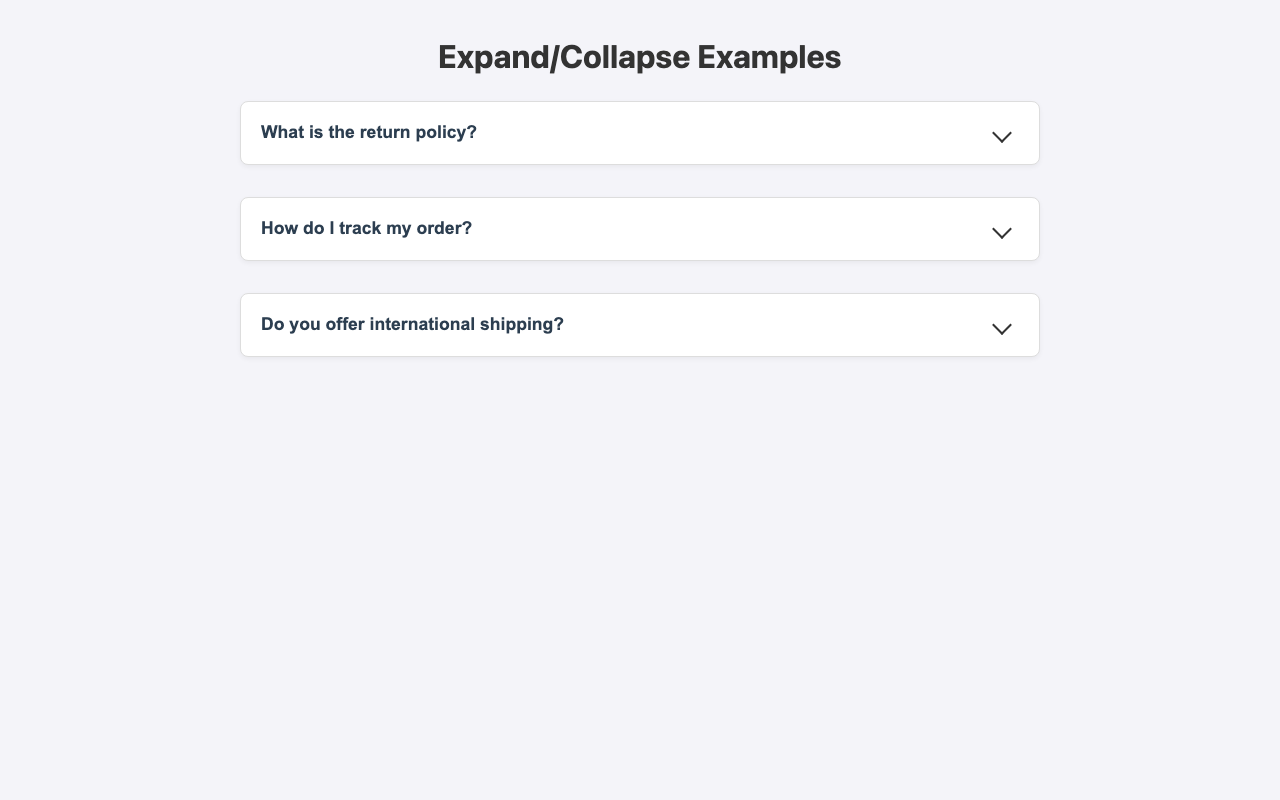The height and width of the screenshot is (800, 1280).
Task: Expand the 'What is the return policy?' section
Action: [640, 133]
